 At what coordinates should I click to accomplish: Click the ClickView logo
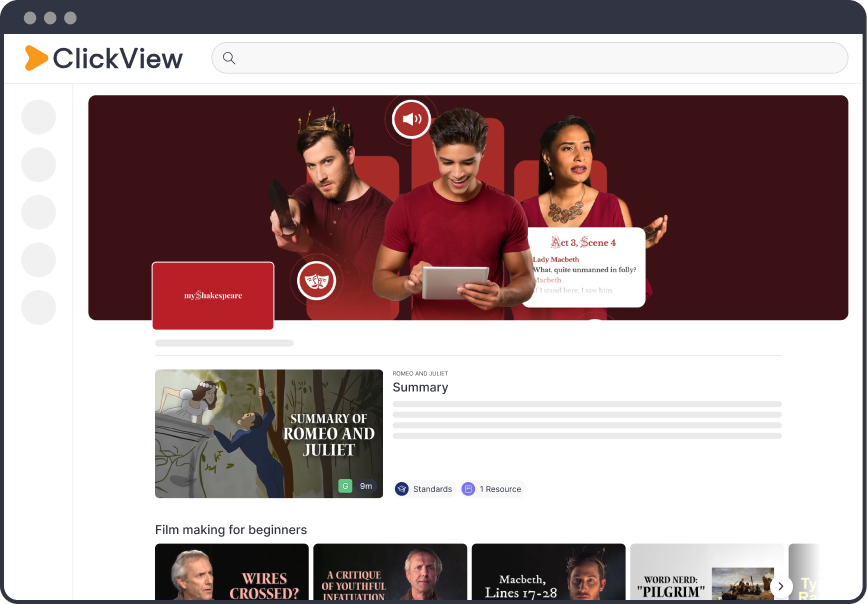pyautogui.click(x=103, y=58)
